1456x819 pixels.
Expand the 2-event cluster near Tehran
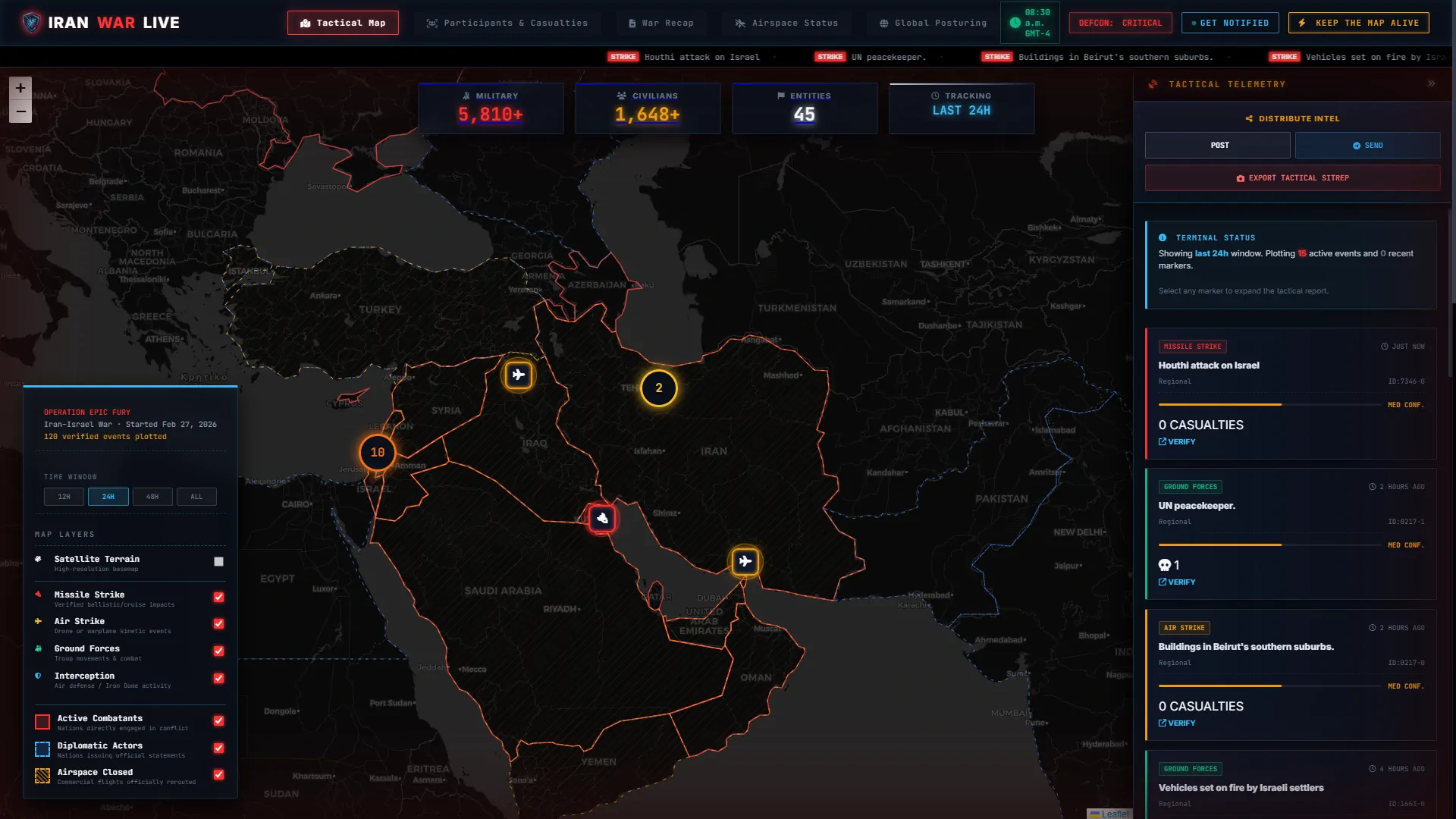pos(658,388)
